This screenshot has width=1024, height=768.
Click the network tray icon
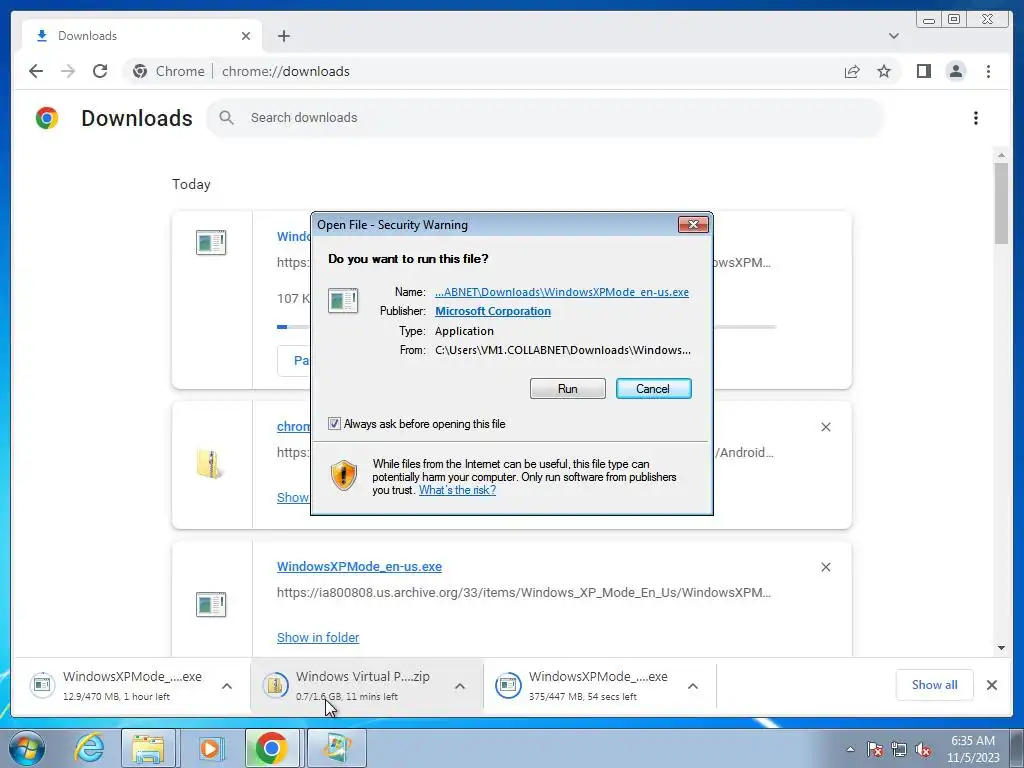click(x=899, y=749)
